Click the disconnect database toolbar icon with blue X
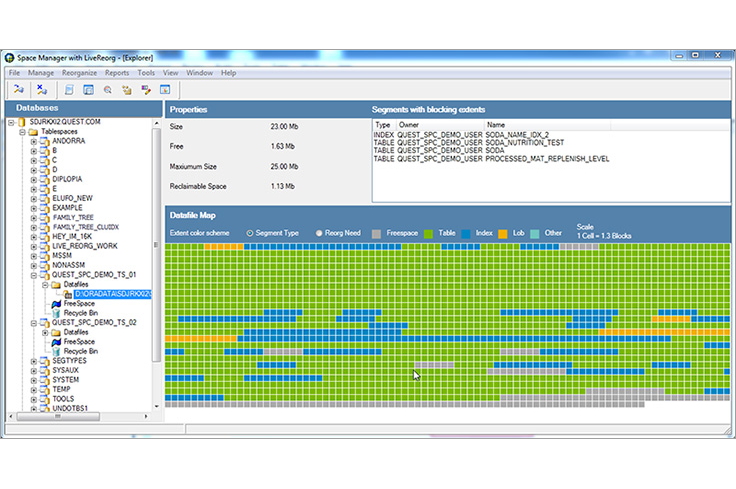This screenshot has height=489, width=736. 42,89
